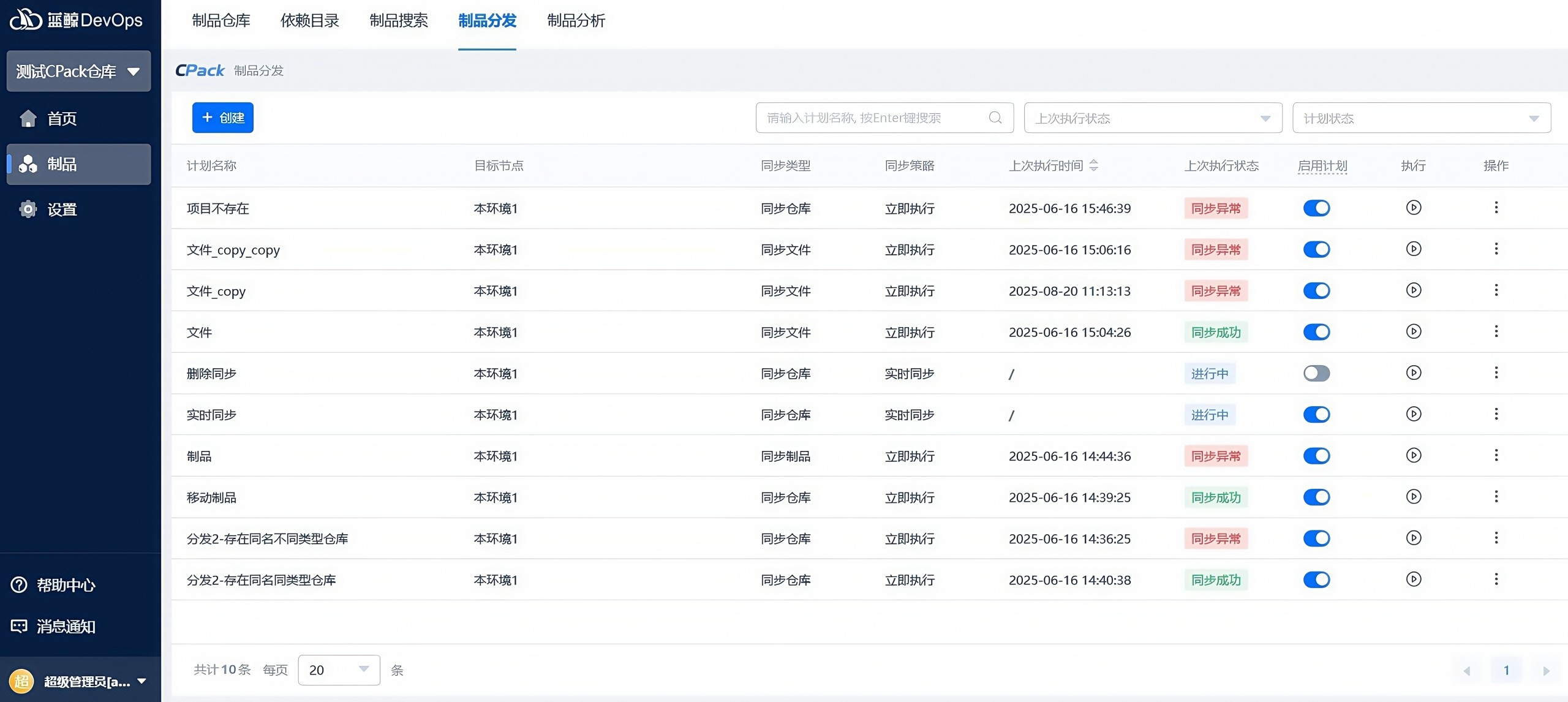Open 设置 in the sidebar
The image size is (1568, 702).
click(61, 209)
